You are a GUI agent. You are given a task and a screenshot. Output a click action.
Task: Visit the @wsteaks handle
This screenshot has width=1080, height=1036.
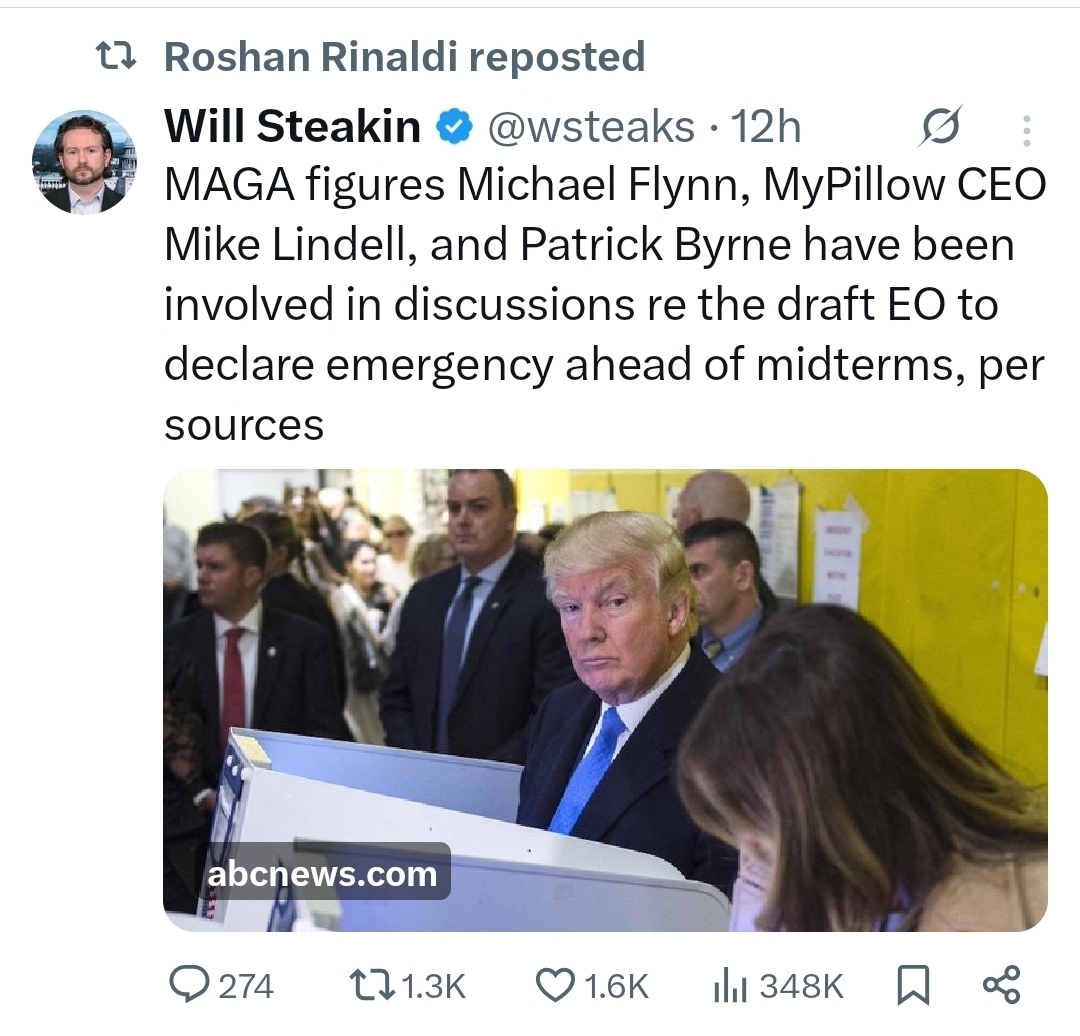click(590, 127)
